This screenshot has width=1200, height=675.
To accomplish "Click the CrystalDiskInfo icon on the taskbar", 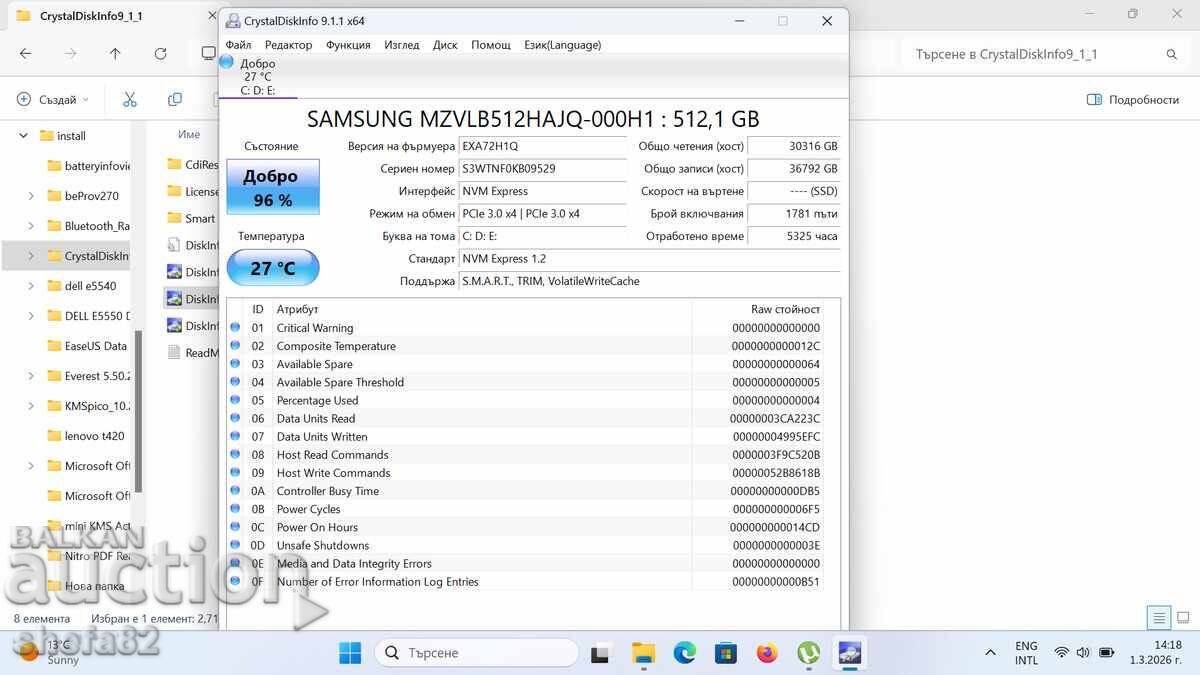I will pos(849,653).
